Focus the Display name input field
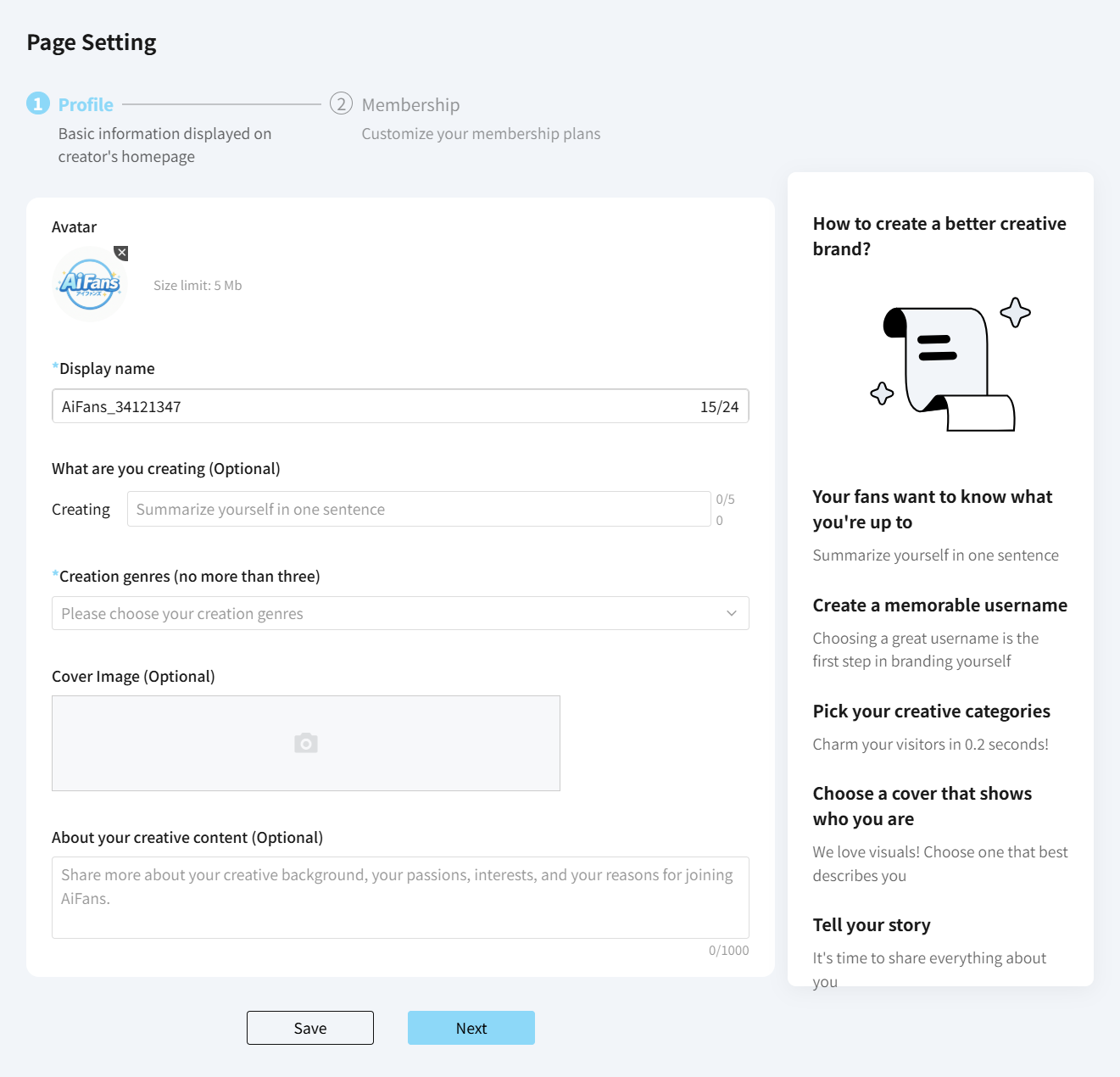This screenshot has width=1120, height=1077. pyautogui.click(x=400, y=406)
